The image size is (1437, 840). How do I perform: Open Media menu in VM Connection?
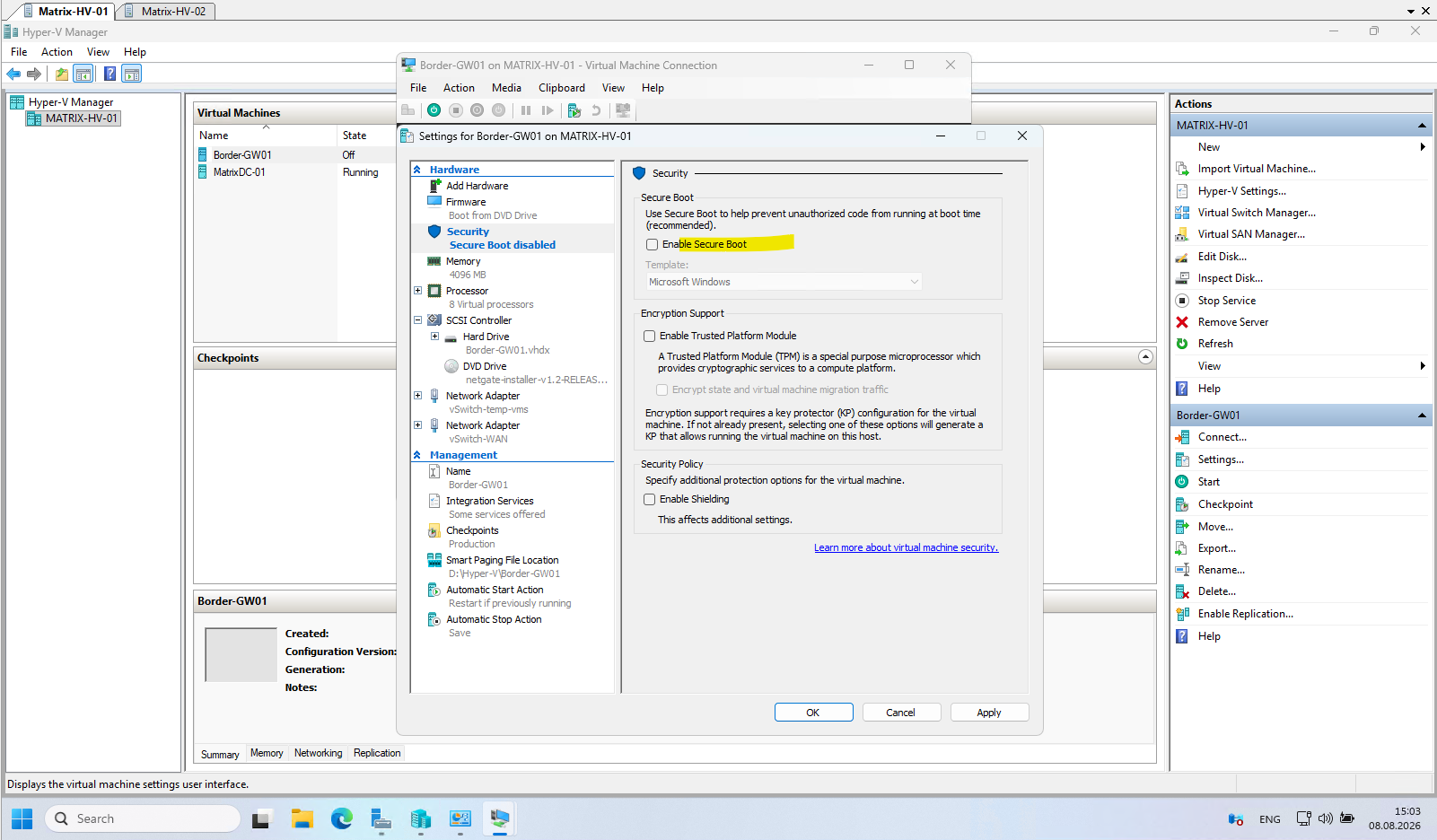[x=506, y=88]
